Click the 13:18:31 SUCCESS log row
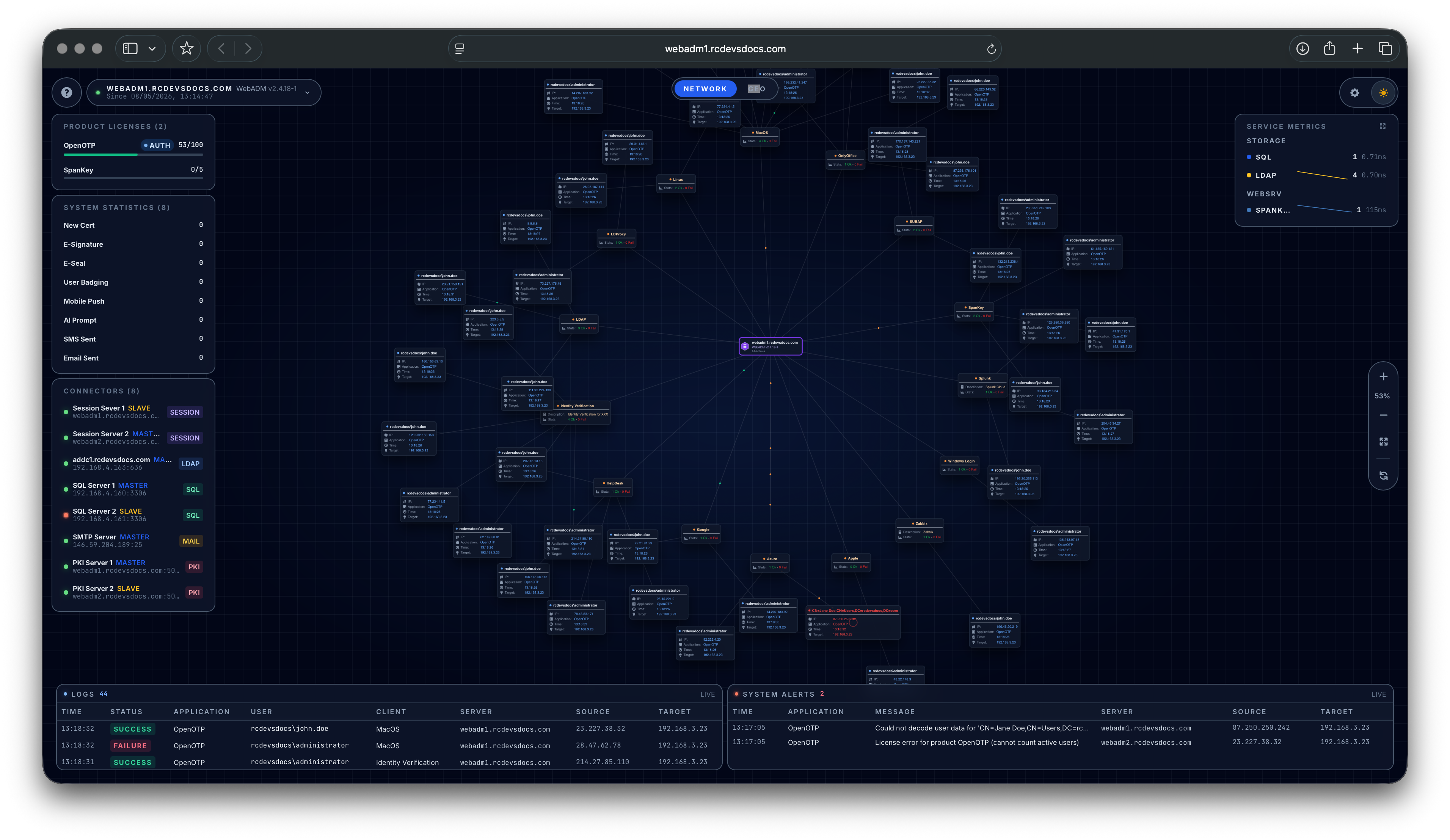This screenshot has height=840, width=1450. [x=389, y=762]
